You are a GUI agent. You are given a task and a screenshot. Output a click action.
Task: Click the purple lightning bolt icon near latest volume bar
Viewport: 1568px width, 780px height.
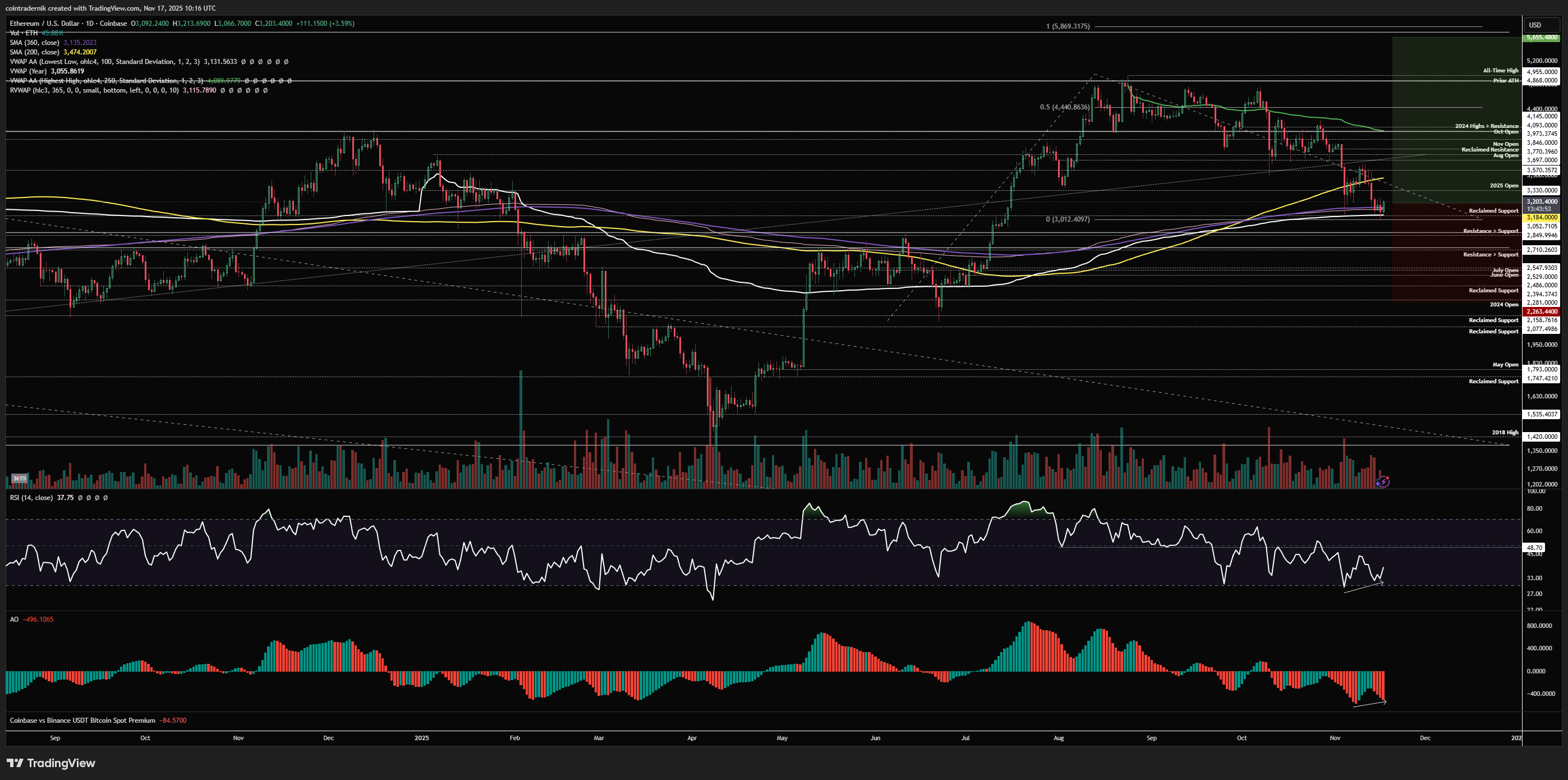(x=1383, y=481)
